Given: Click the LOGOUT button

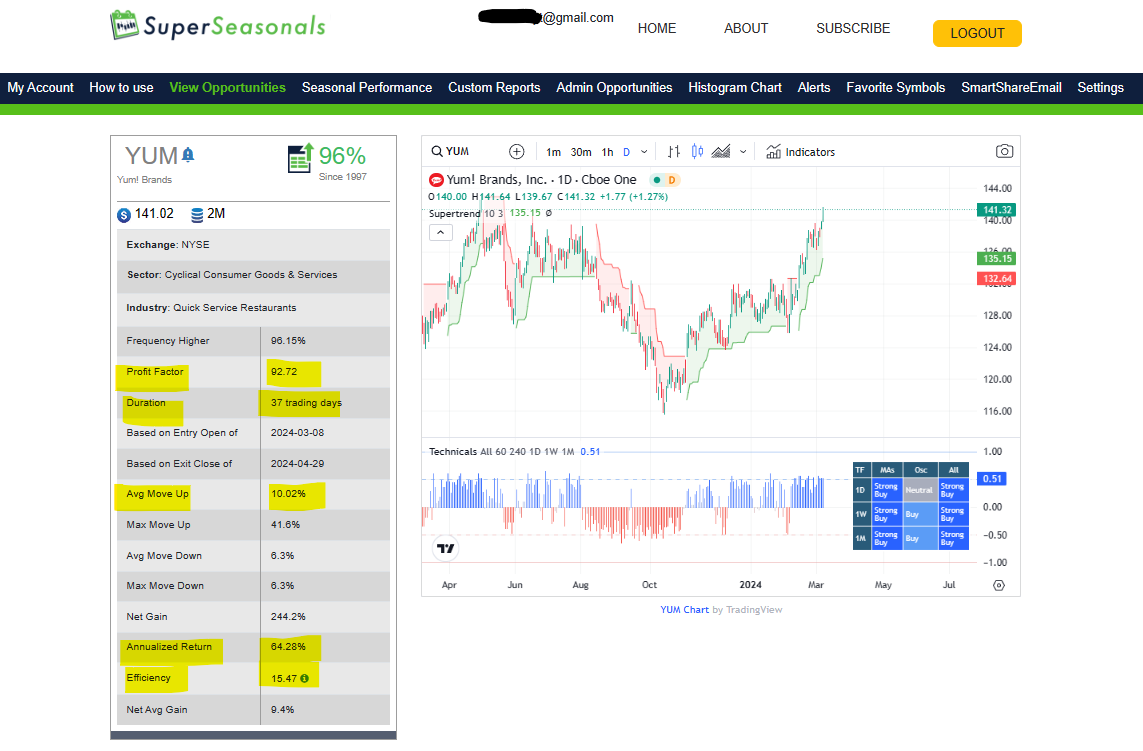Looking at the screenshot, I should (977, 34).
